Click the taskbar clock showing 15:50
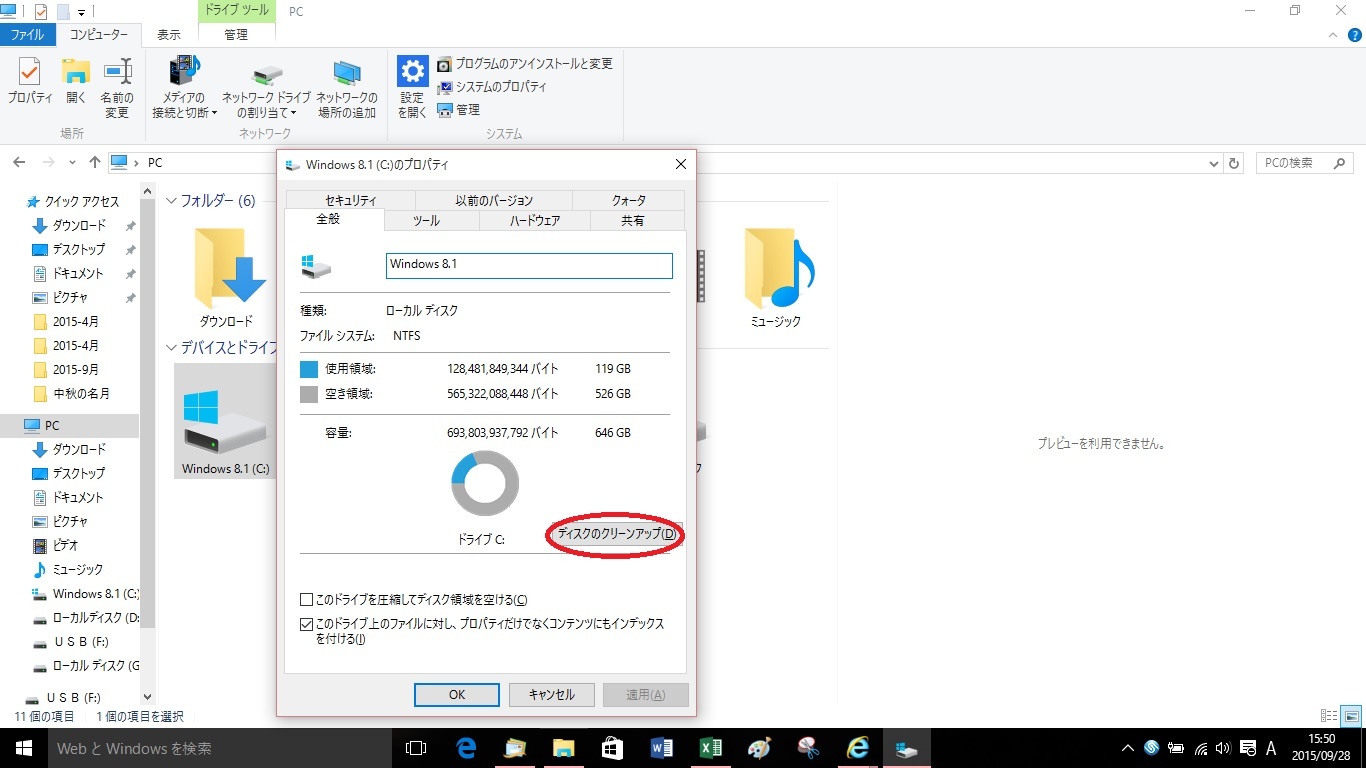The height and width of the screenshot is (768, 1366). point(1321,748)
